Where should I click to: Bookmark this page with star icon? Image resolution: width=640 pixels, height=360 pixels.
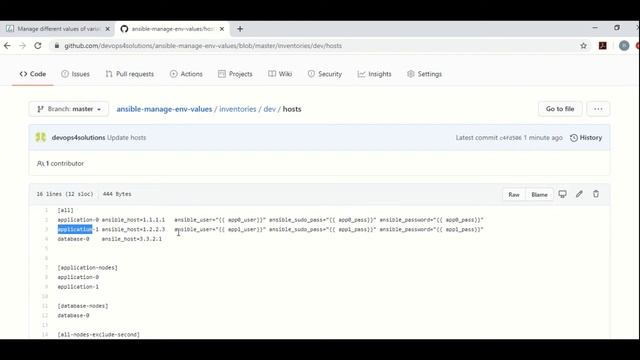583,46
